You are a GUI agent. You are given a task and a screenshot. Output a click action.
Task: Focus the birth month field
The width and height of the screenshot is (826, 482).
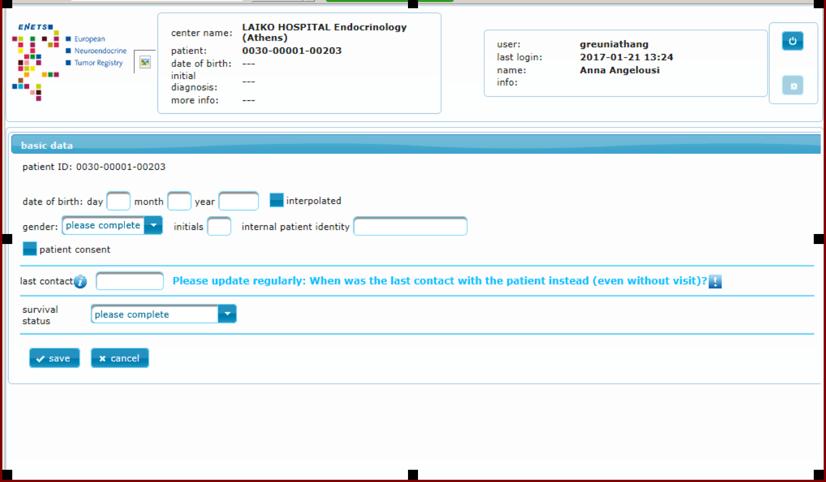click(179, 201)
